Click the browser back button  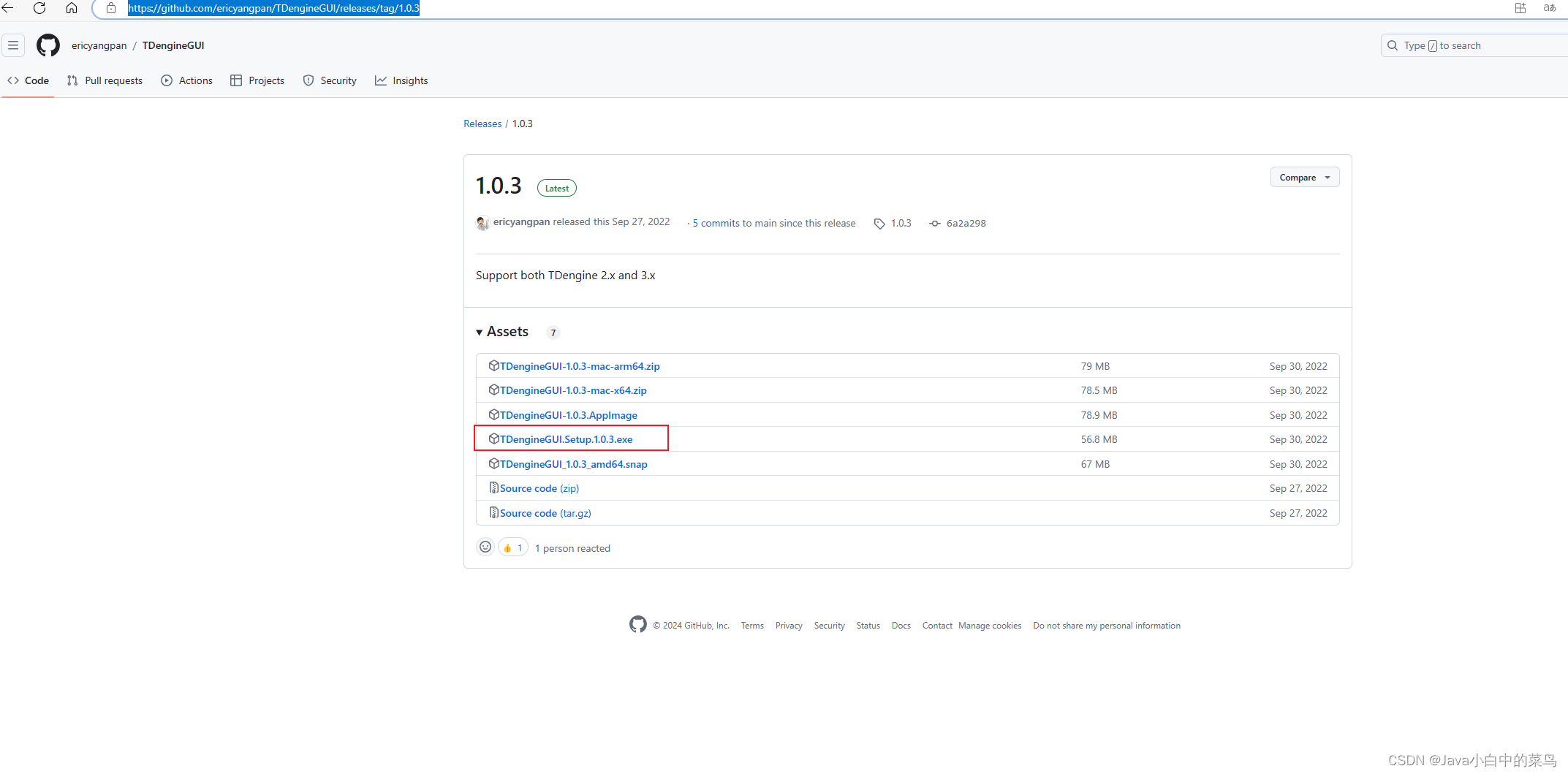click(9, 8)
